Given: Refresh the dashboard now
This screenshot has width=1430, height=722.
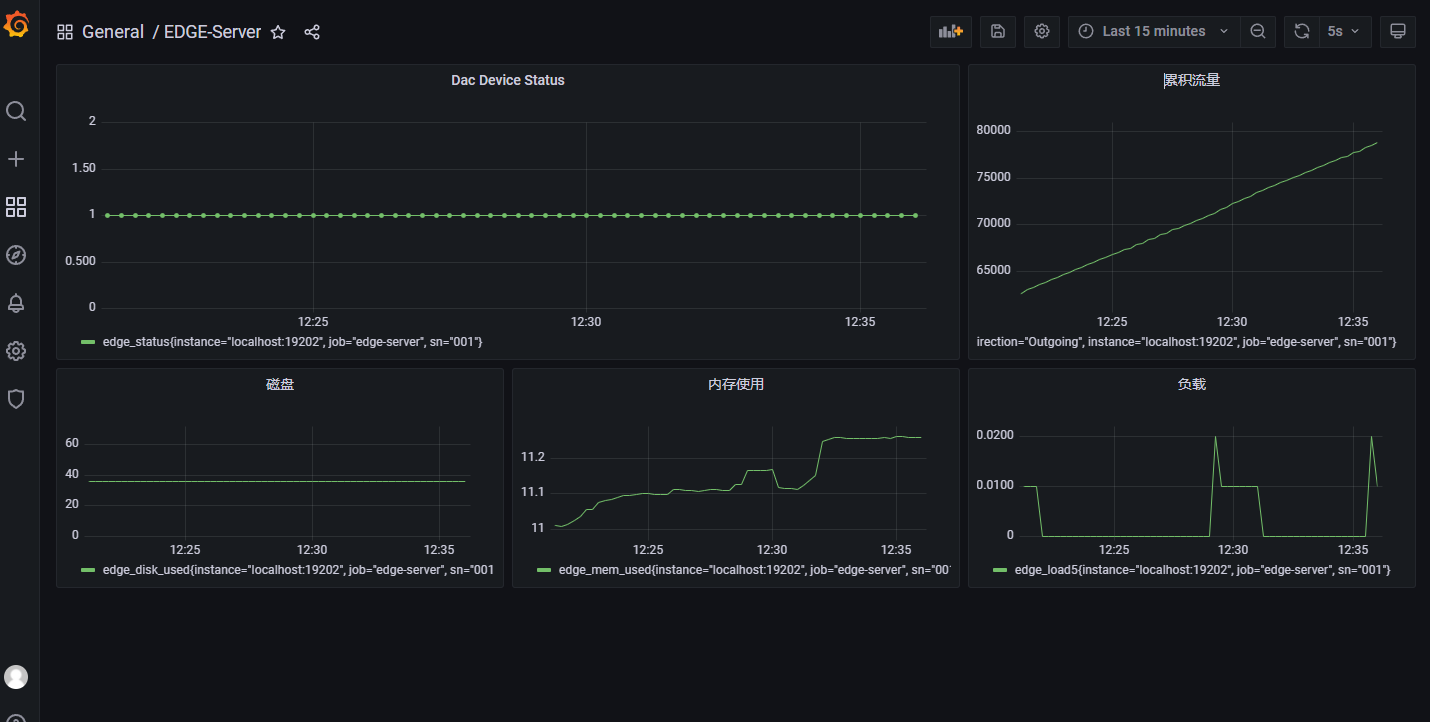Looking at the screenshot, I should [1302, 31].
